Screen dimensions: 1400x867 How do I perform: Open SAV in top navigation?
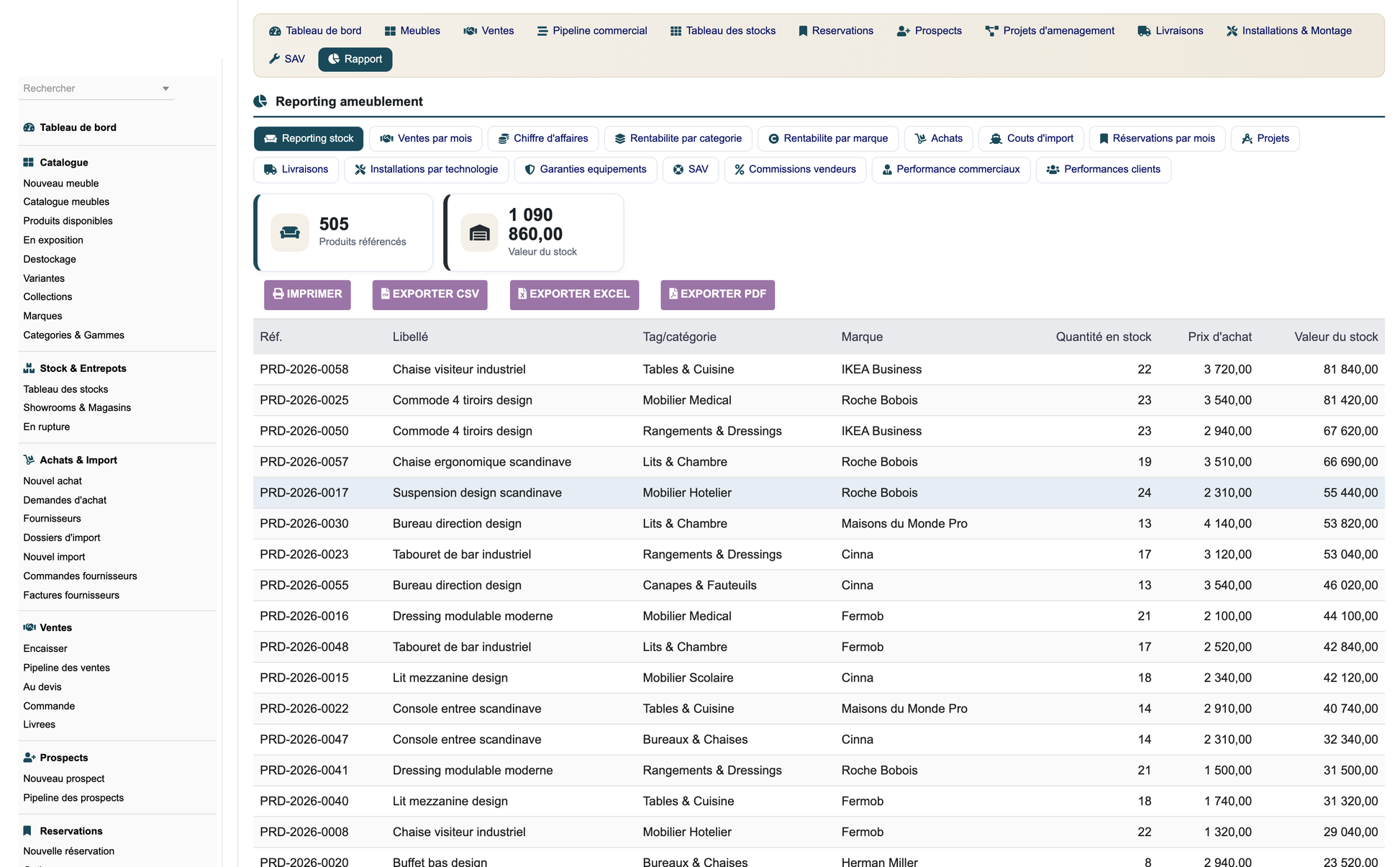287,59
